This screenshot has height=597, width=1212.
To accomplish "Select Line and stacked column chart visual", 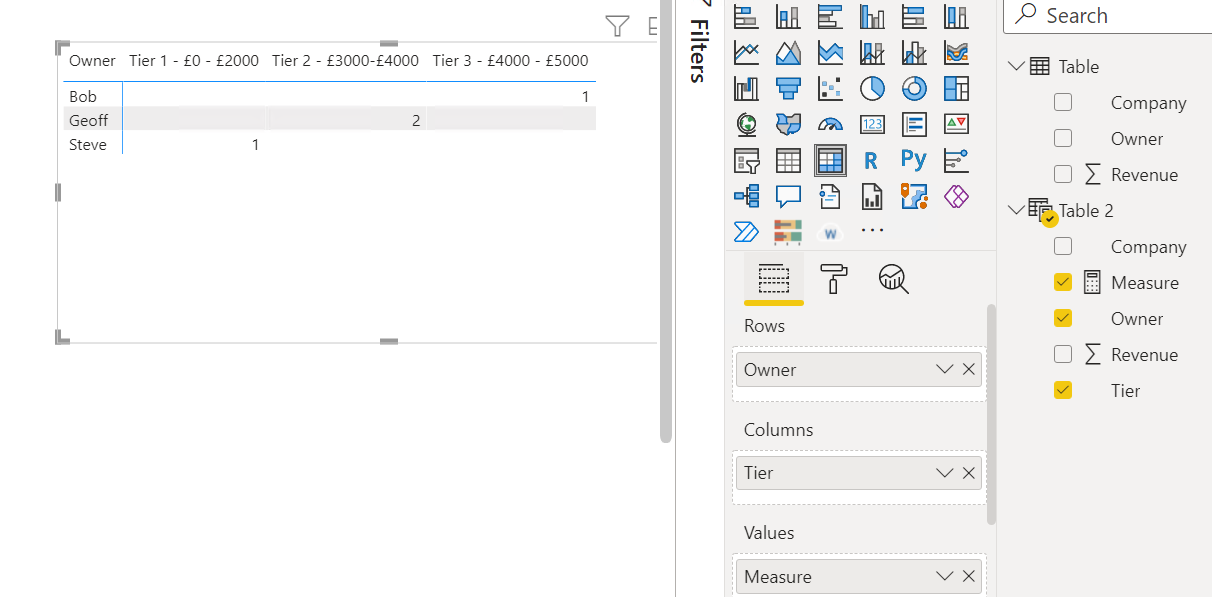I will point(872,52).
